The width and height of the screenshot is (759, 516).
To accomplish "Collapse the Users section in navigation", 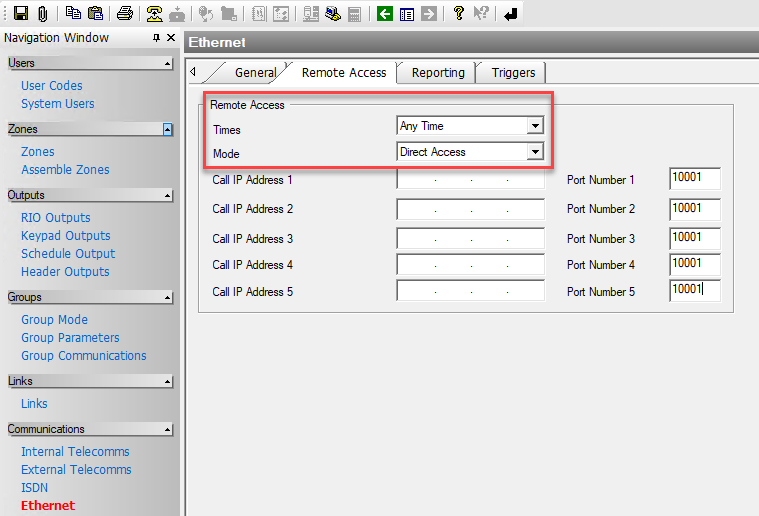I will point(167,64).
